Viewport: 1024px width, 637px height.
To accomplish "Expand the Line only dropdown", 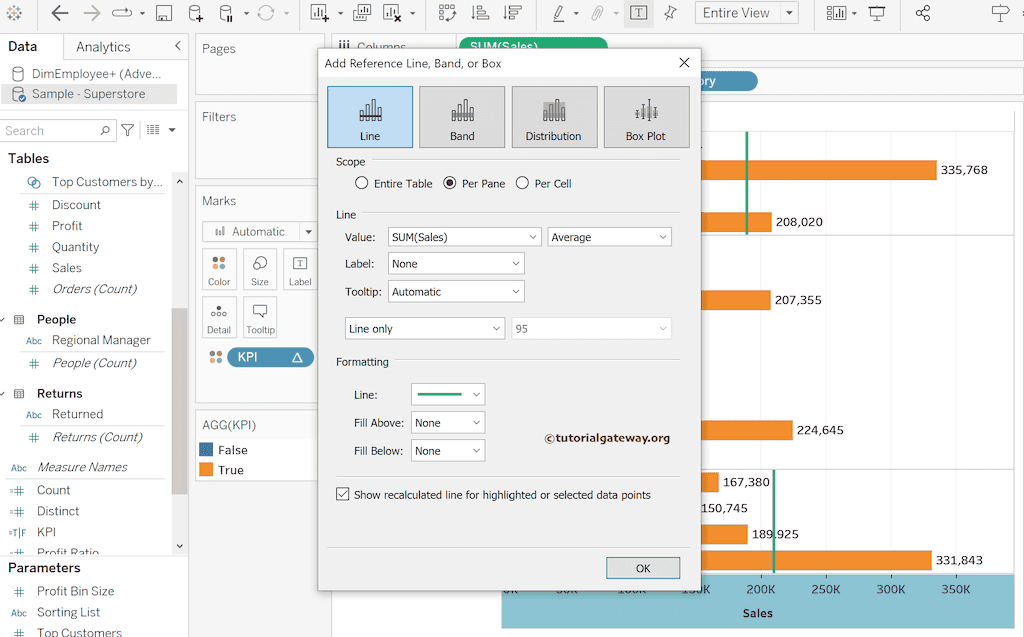I will coord(424,328).
